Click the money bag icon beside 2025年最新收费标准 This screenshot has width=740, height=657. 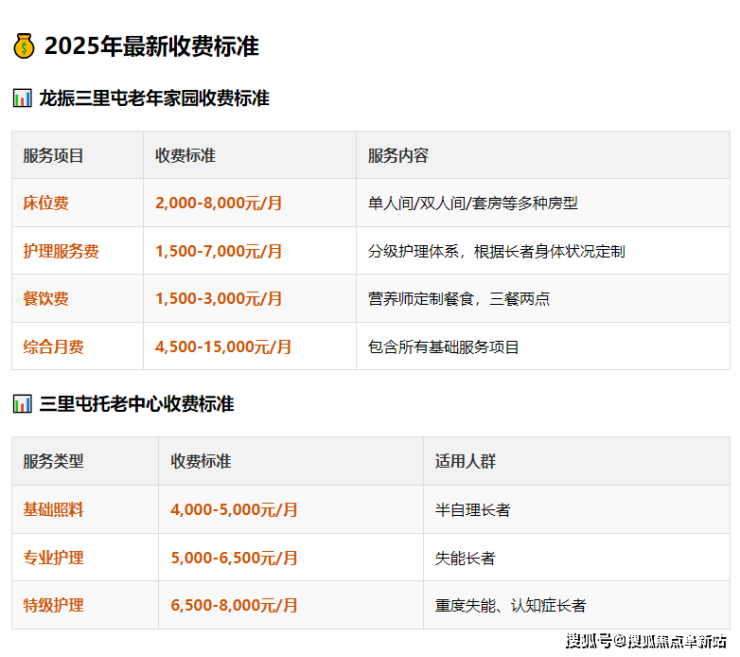pos(24,46)
